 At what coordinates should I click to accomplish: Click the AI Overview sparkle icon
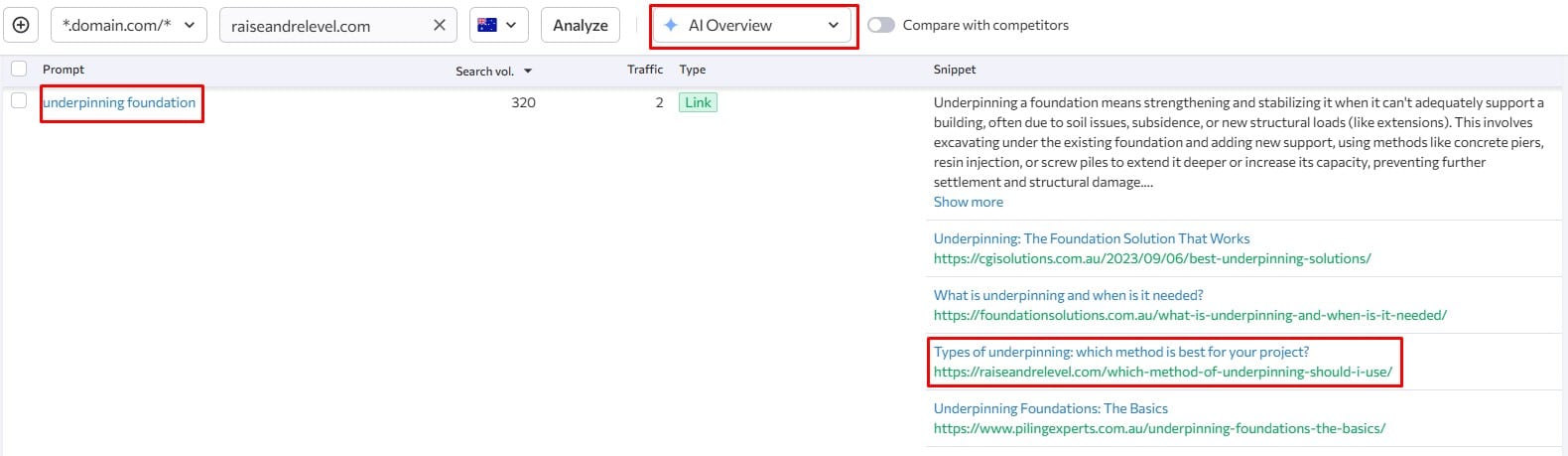point(672,25)
